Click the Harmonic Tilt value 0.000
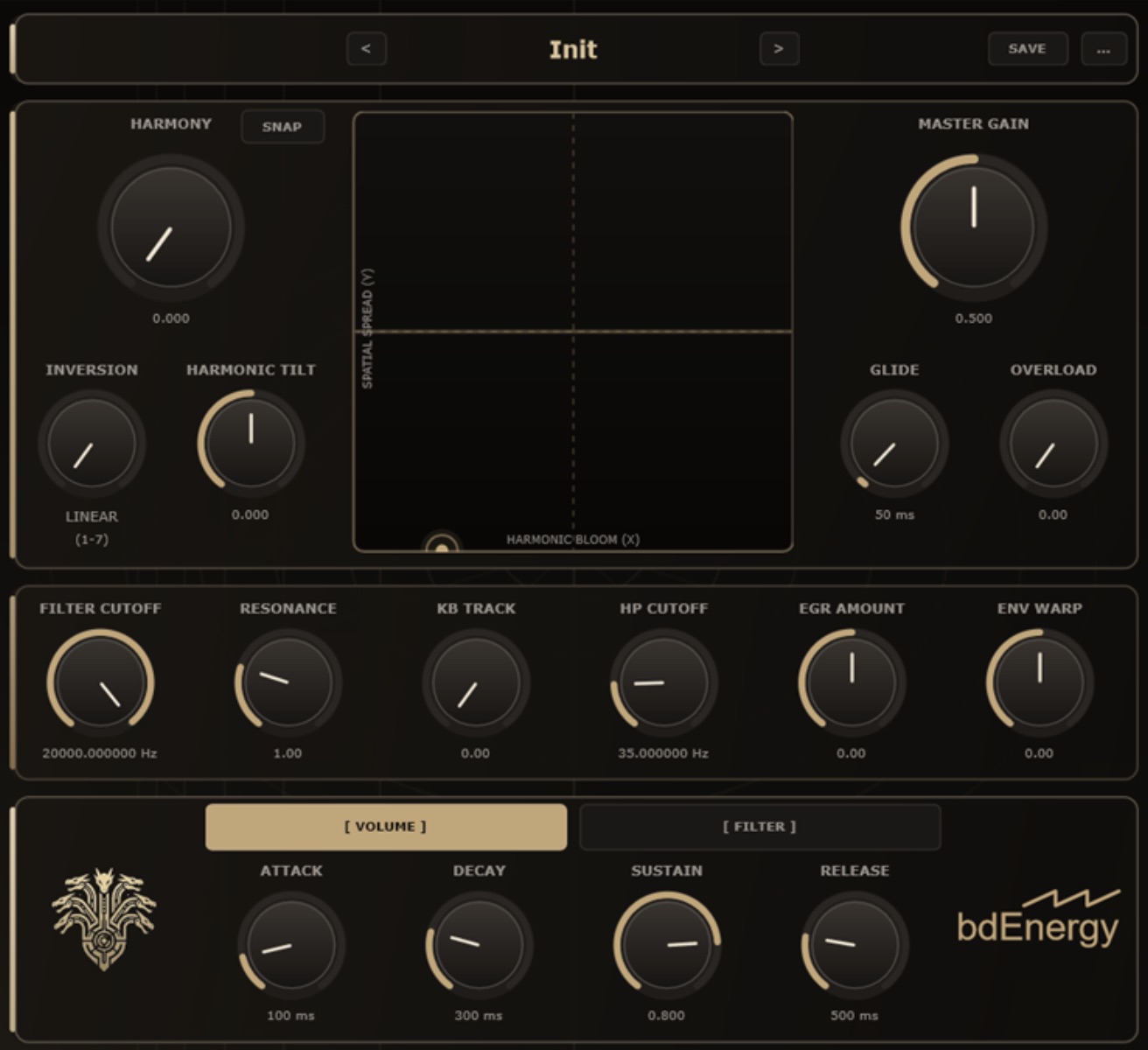This screenshot has width=1148, height=1050. (250, 514)
